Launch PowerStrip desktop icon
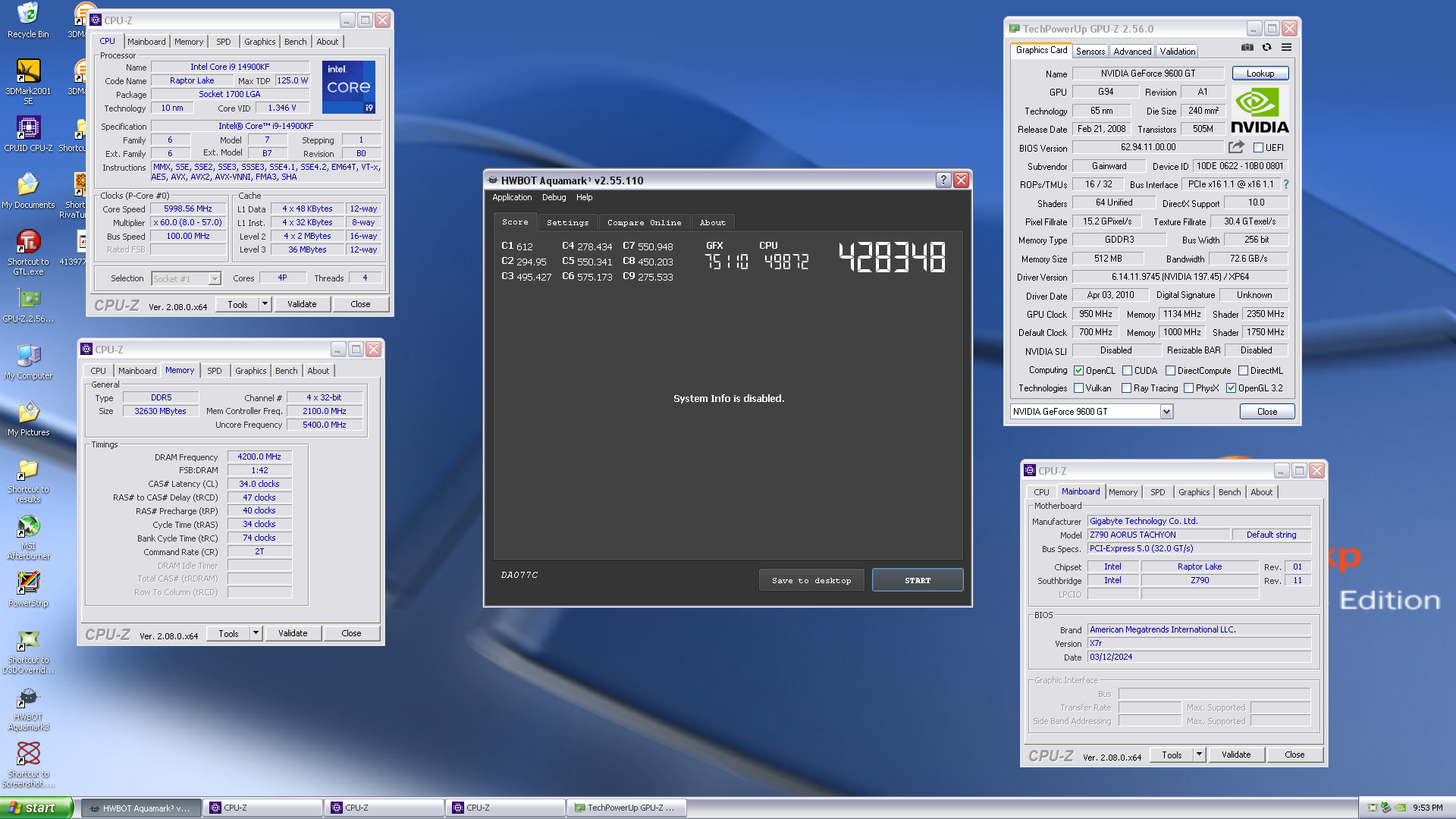The width and height of the screenshot is (1456, 819). tap(28, 589)
